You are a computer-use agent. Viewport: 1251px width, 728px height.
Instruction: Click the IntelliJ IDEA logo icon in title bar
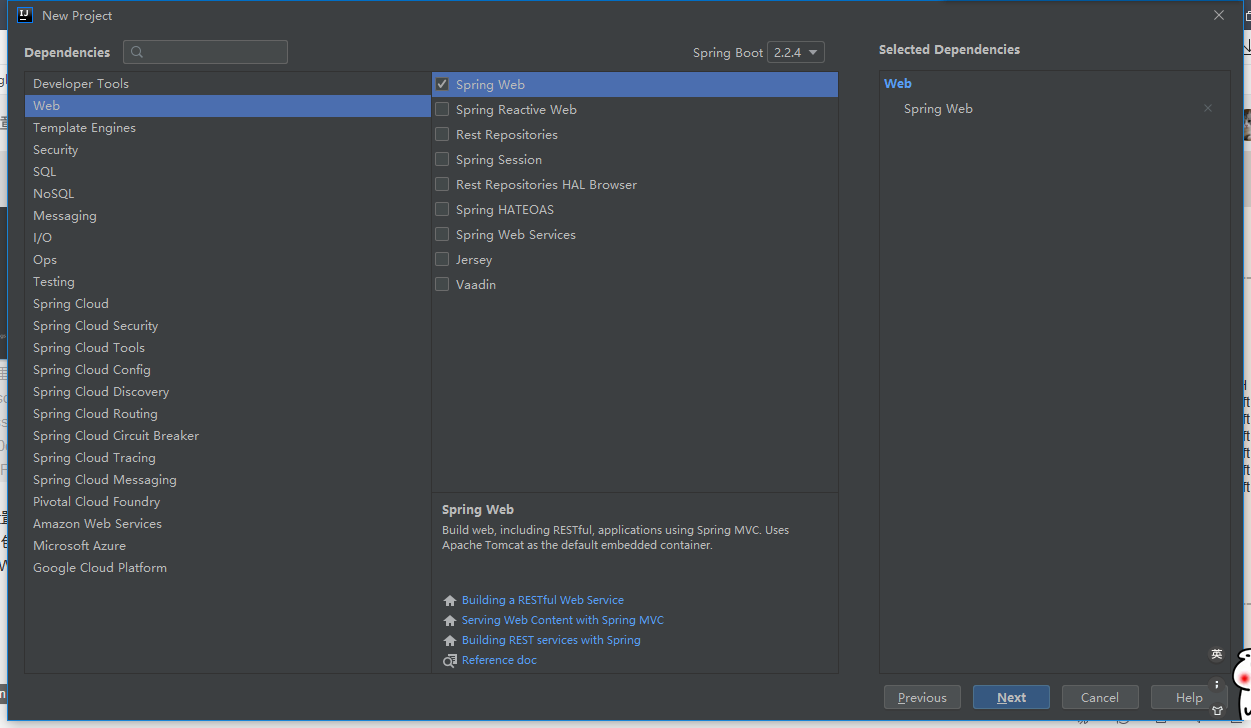point(25,15)
